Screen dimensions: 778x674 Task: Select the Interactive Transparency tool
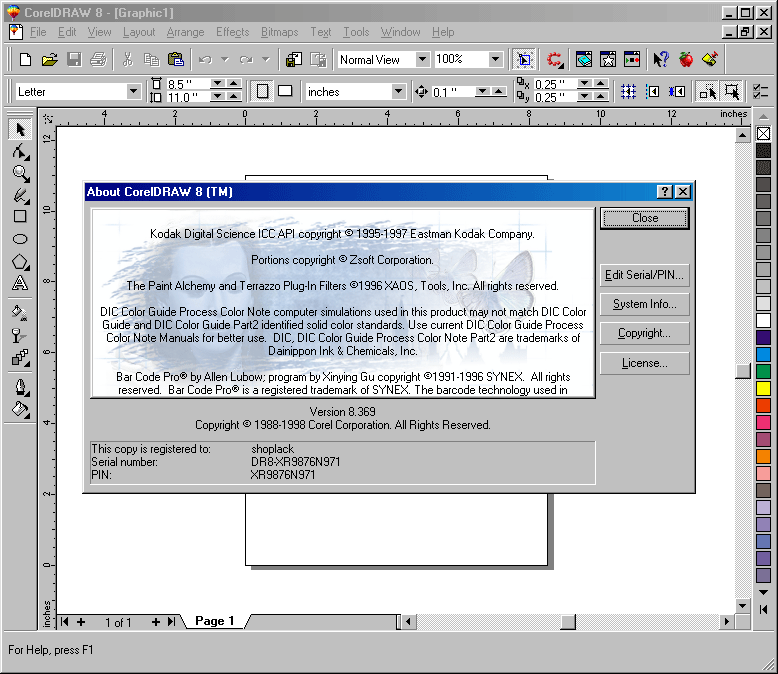20,336
